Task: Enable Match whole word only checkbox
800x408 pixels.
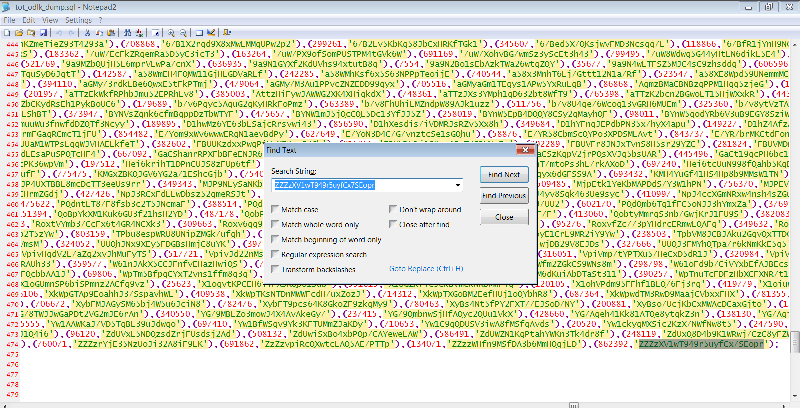Action: (x=275, y=224)
